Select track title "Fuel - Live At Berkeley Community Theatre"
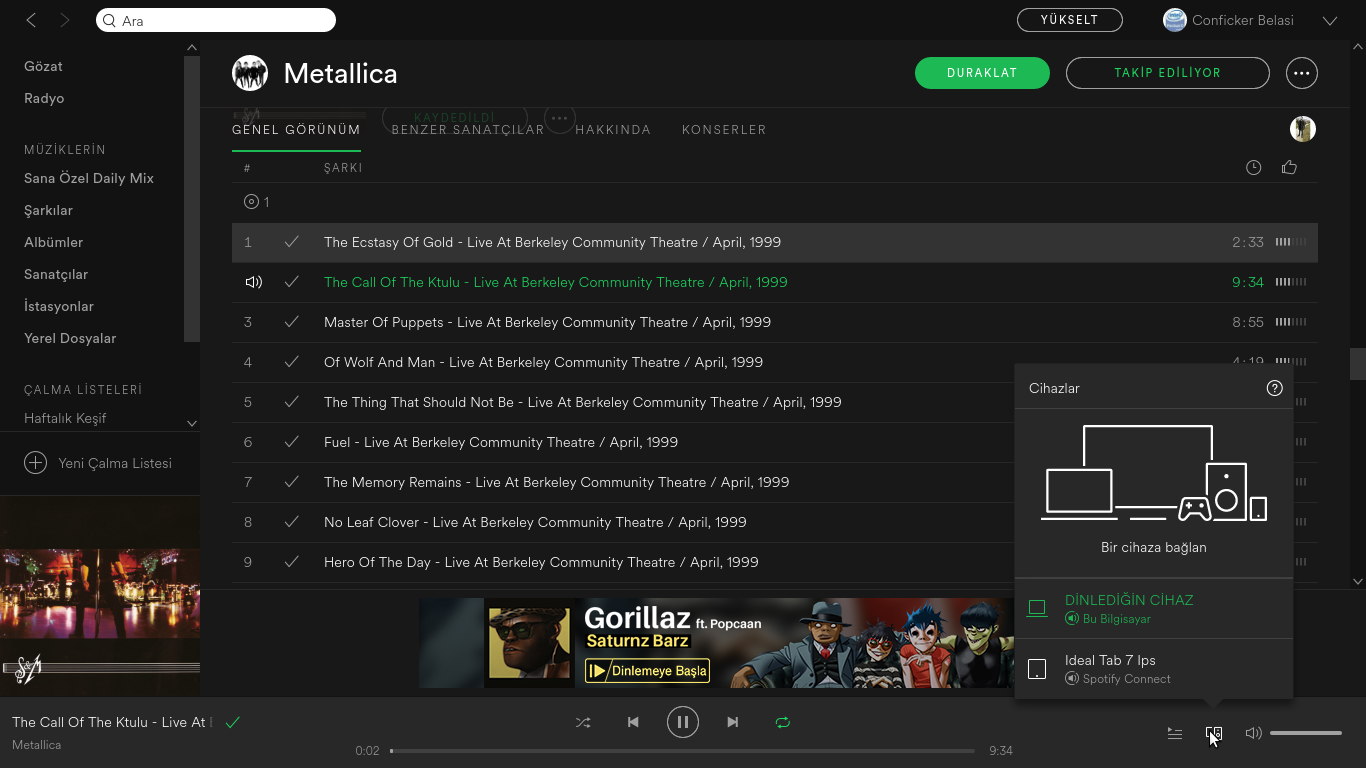This screenshot has width=1366, height=768. tap(501, 442)
